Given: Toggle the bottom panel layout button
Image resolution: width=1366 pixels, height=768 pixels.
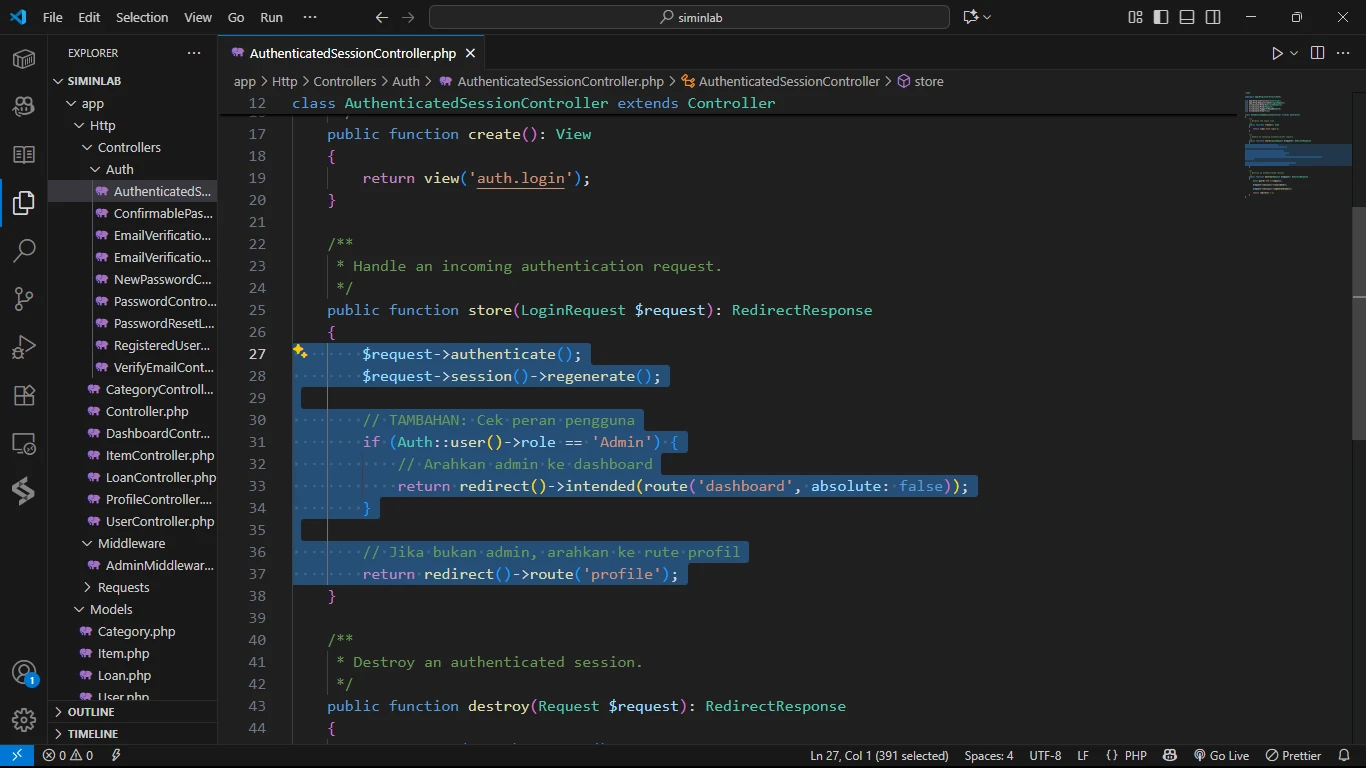Looking at the screenshot, I should [x=1187, y=17].
